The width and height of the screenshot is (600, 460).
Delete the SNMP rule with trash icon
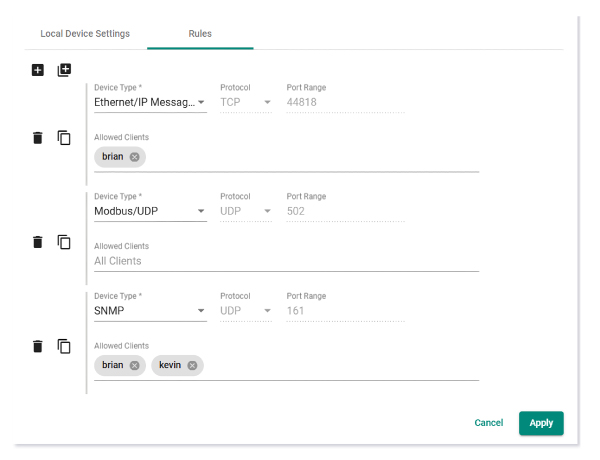38,346
